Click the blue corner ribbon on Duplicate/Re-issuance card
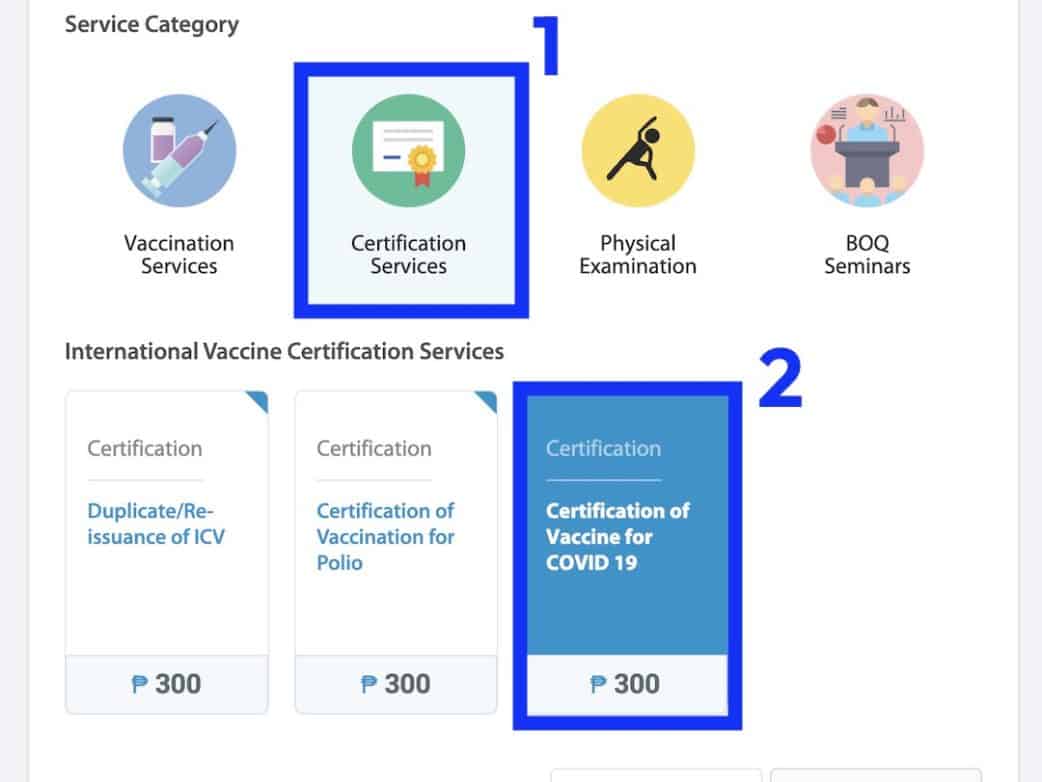This screenshot has width=1042, height=782. coord(258,401)
